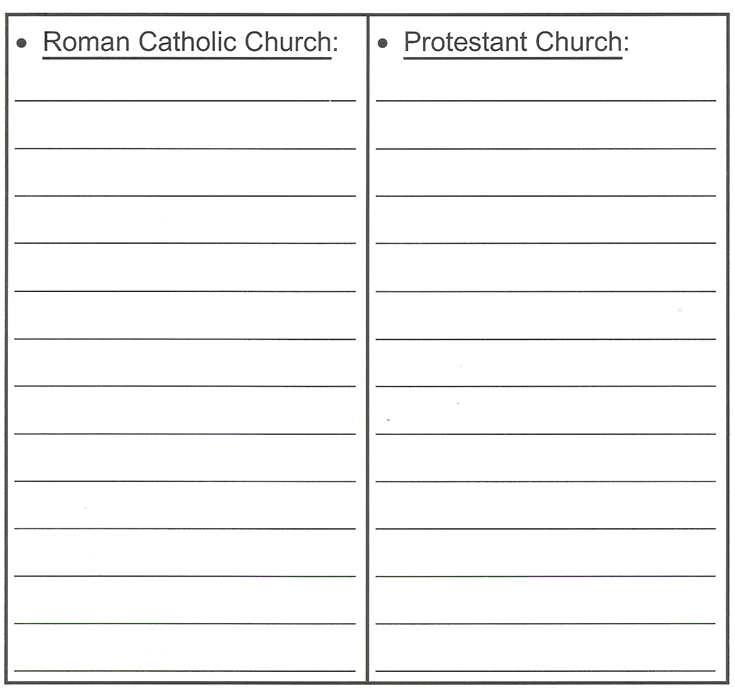The height and width of the screenshot is (697, 735).
Task: Click the first blank line under Protestant Church
Action: pos(546,99)
